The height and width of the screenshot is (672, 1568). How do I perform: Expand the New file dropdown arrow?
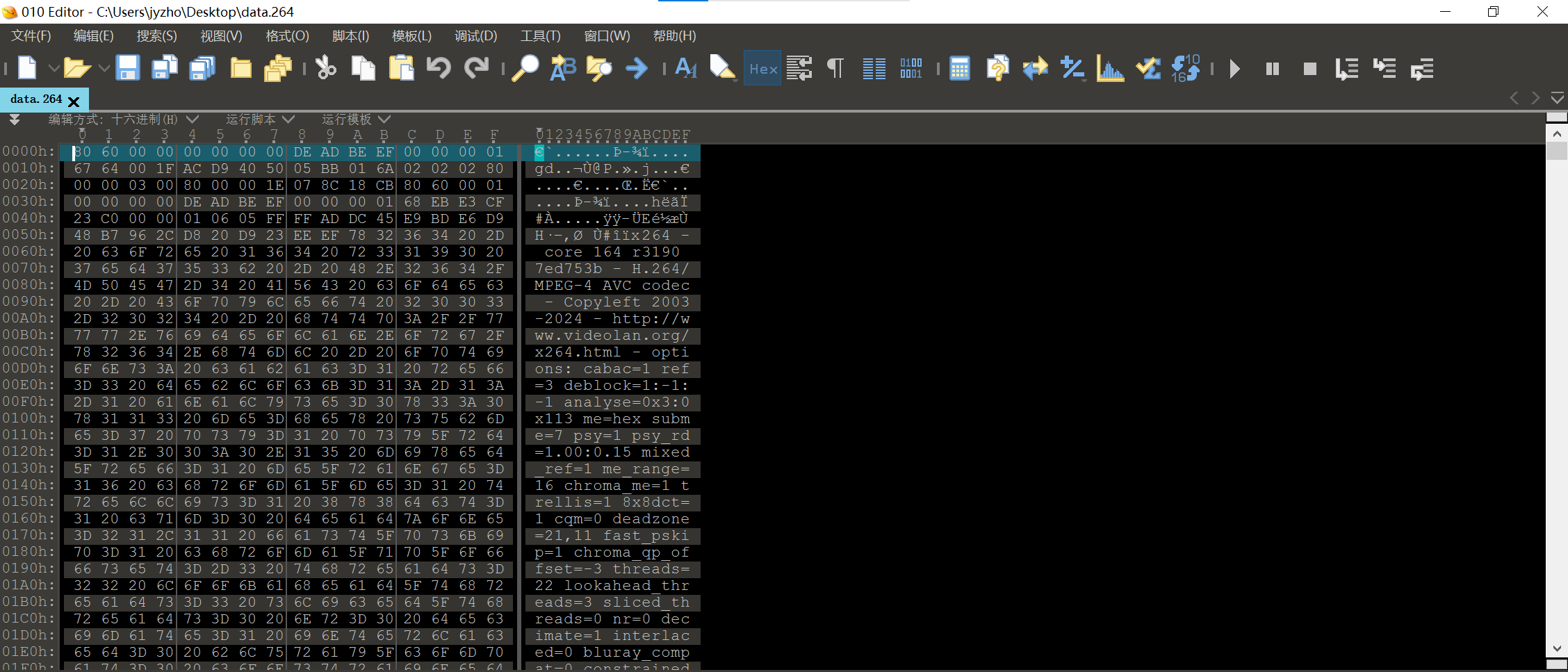click(53, 68)
